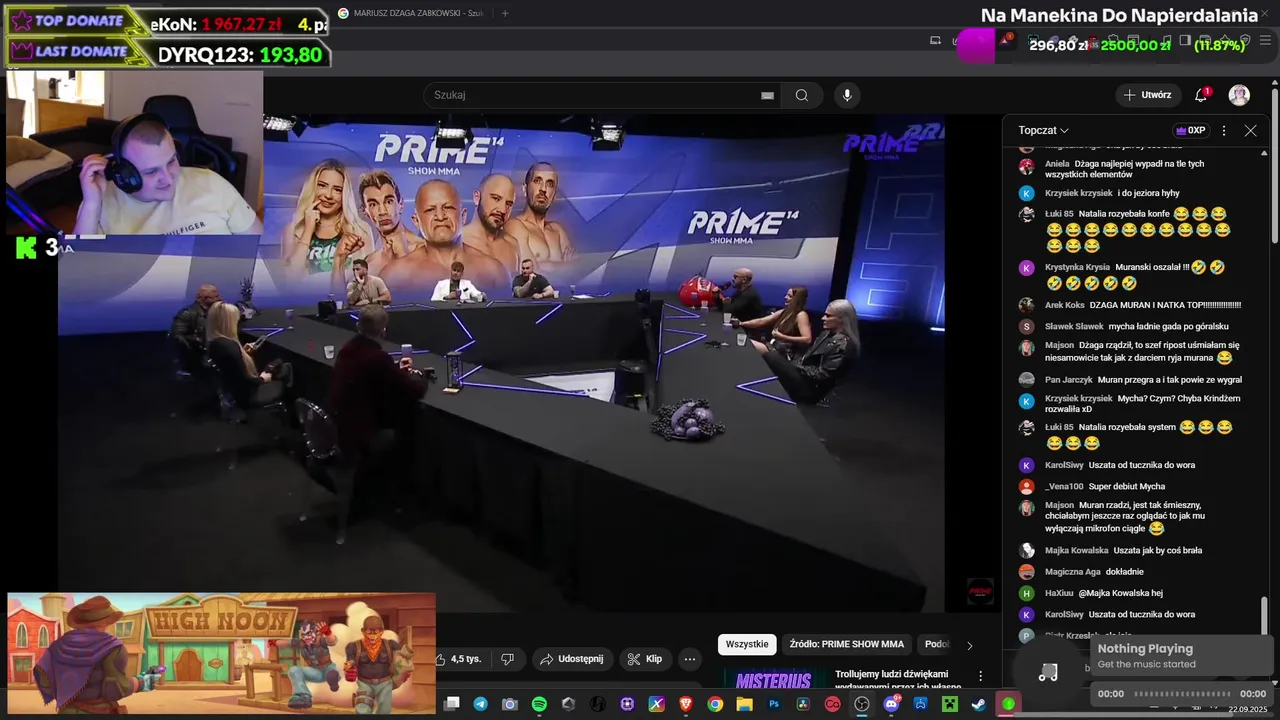Click the Brave Rewards triangle icon
The width and height of the screenshot is (1280, 720).
click(1004, 42)
